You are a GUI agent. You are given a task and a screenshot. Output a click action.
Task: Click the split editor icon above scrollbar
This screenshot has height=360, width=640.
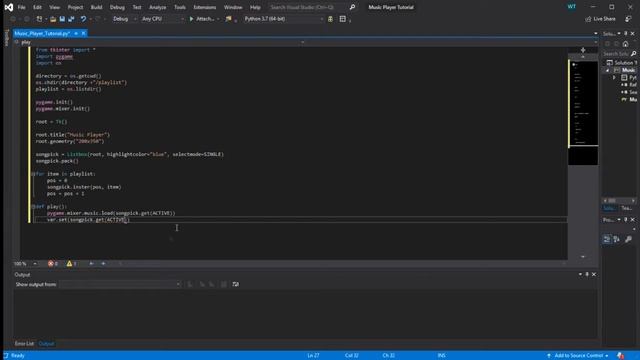[x=583, y=50]
